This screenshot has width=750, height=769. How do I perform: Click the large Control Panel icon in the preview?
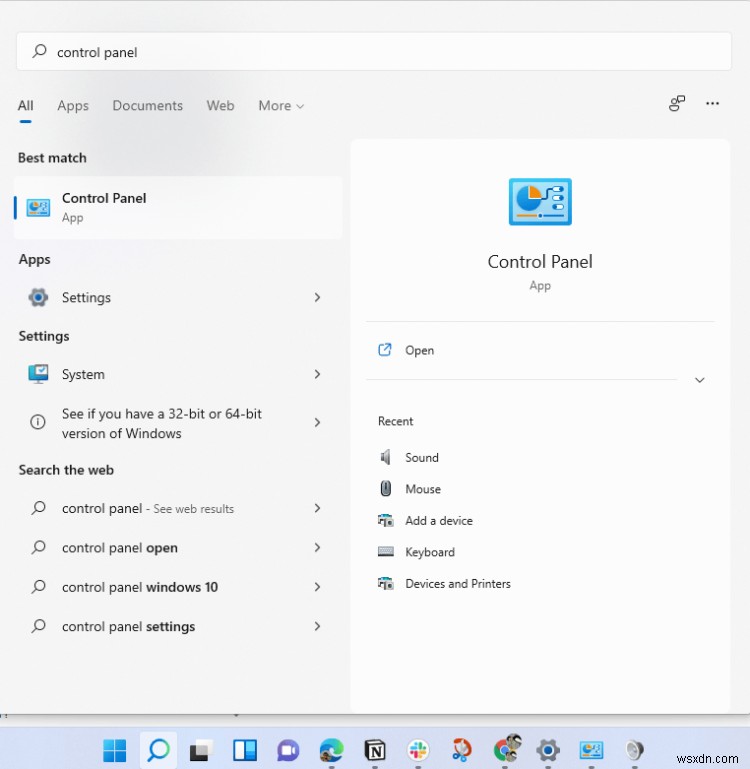coord(540,202)
